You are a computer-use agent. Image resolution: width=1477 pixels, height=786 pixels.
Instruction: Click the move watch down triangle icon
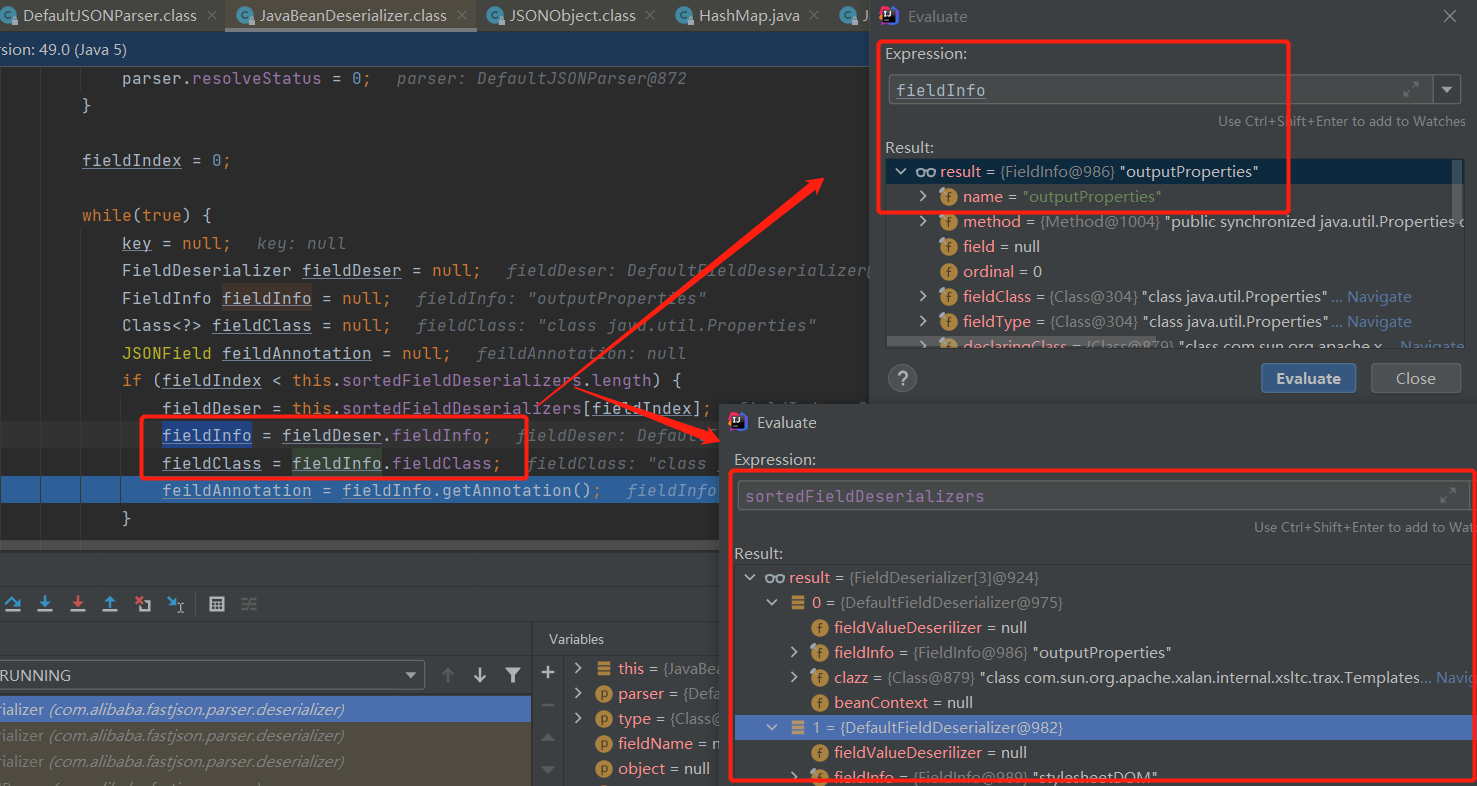pos(548,769)
